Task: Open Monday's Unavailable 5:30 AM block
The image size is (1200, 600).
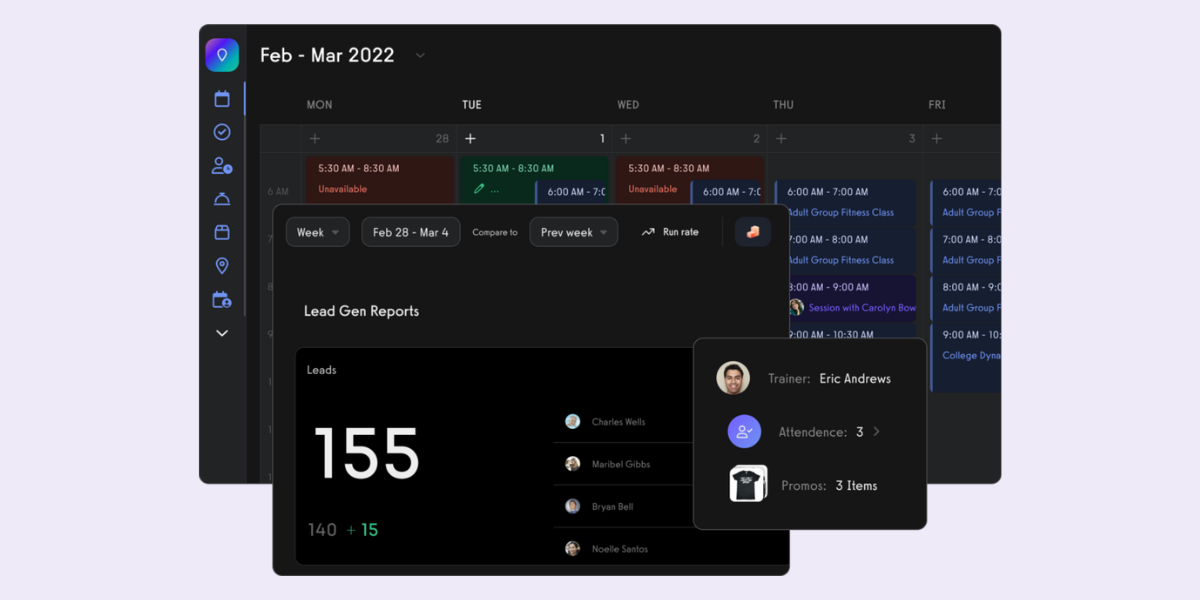Action: pyautogui.click(x=380, y=180)
